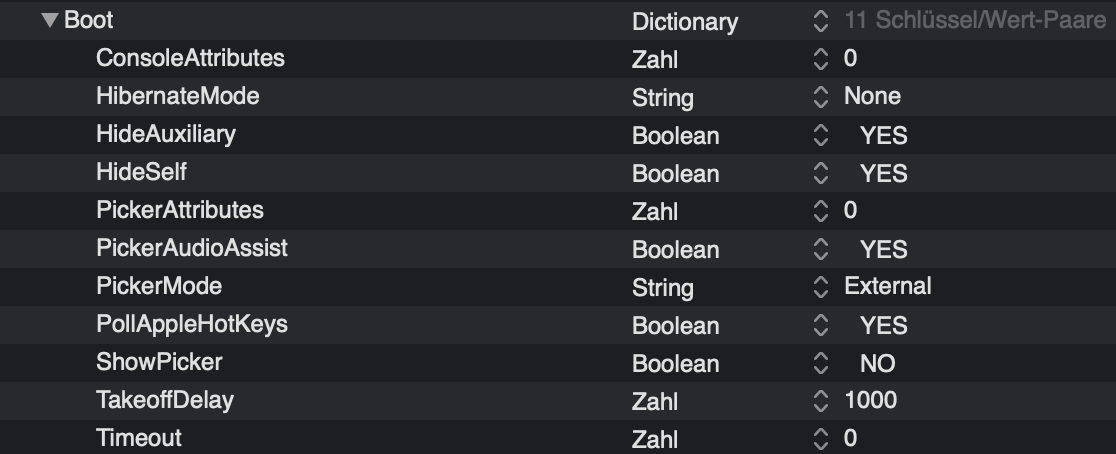Open type stepper for HideSelf row
Viewport: 1116px width, 454px height.
coord(821,173)
